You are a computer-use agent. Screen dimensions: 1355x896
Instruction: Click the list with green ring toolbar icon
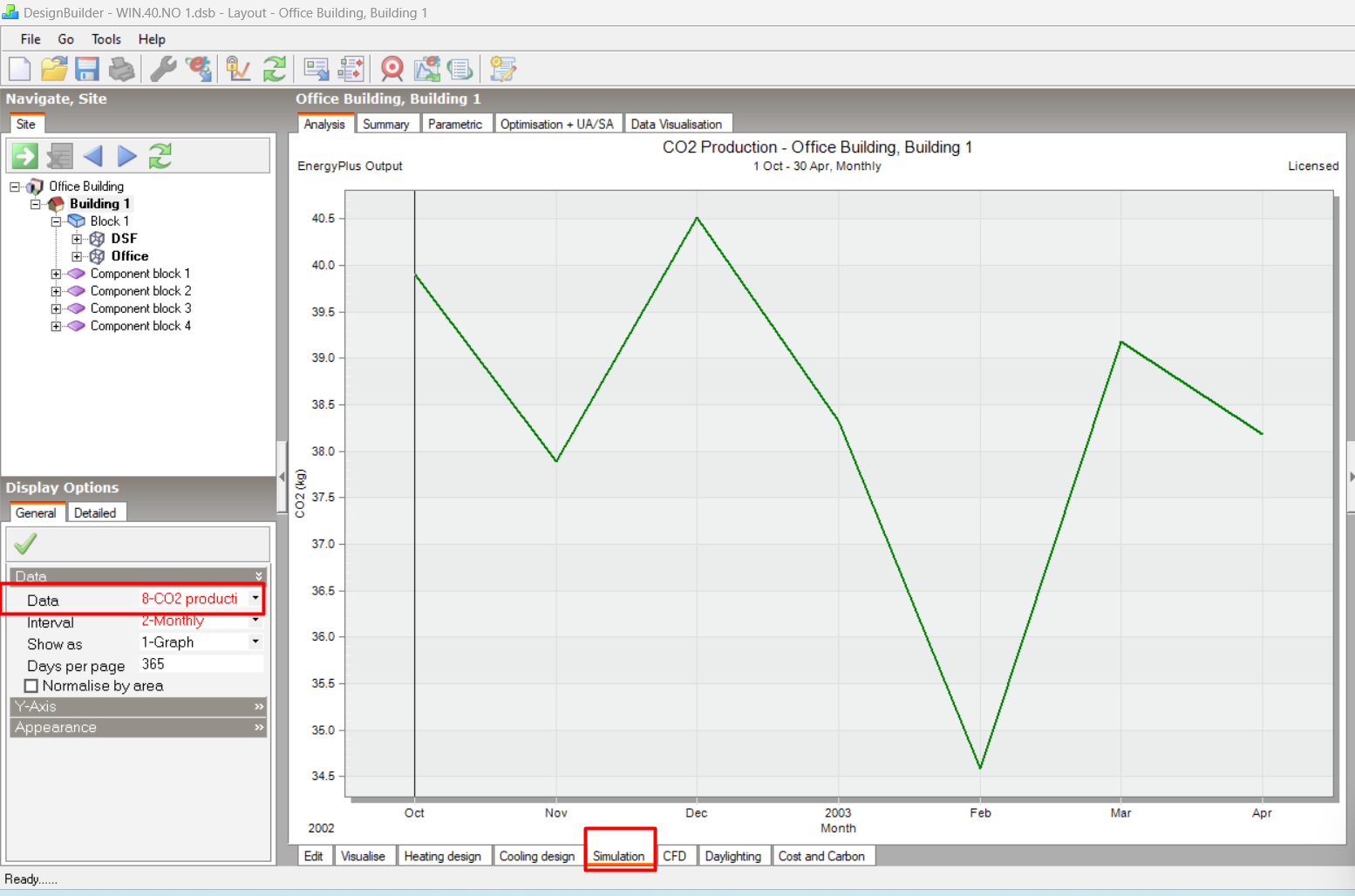point(460,68)
